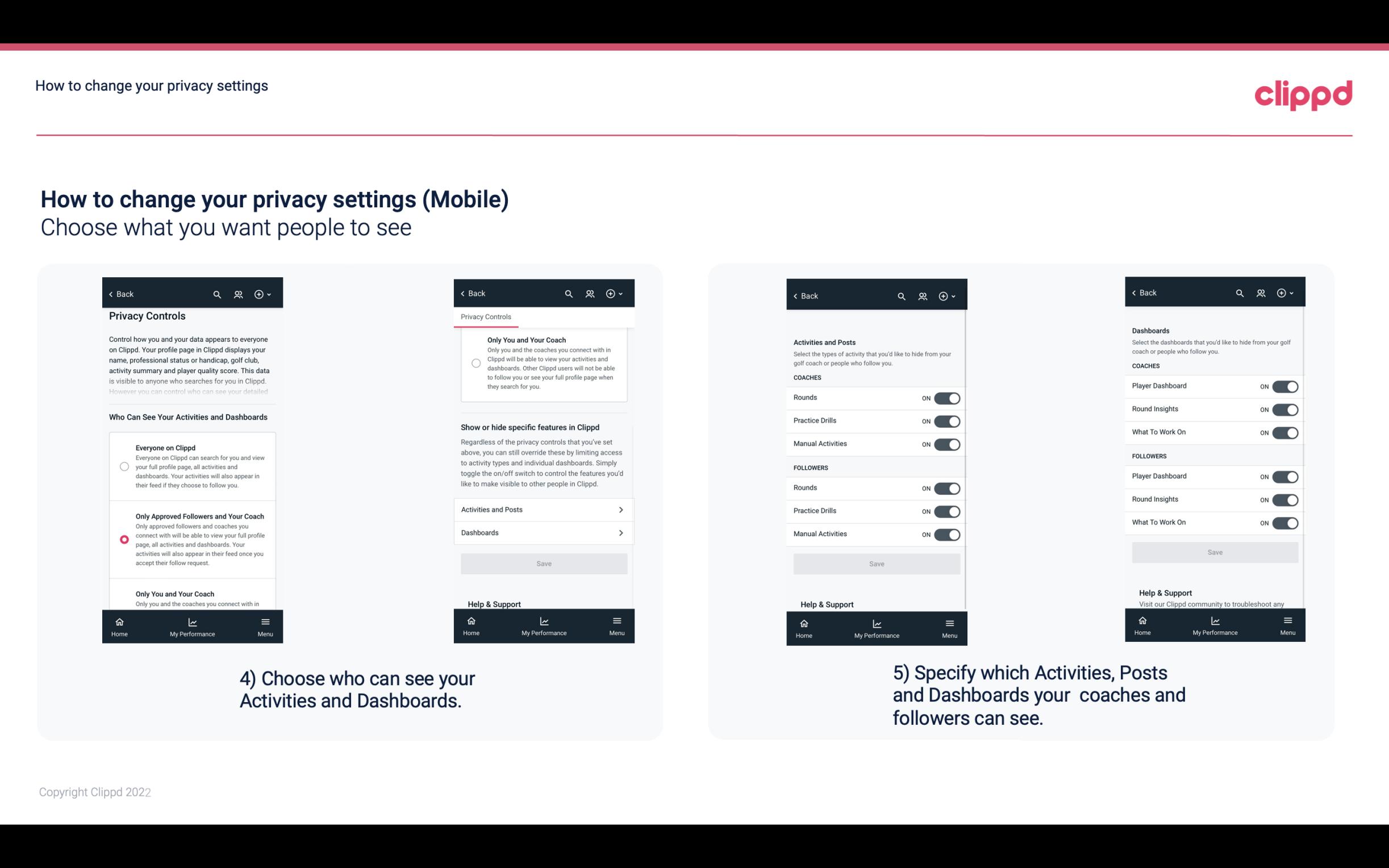Click the Back arrow icon top left
1389x868 pixels.
(x=111, y=293)
